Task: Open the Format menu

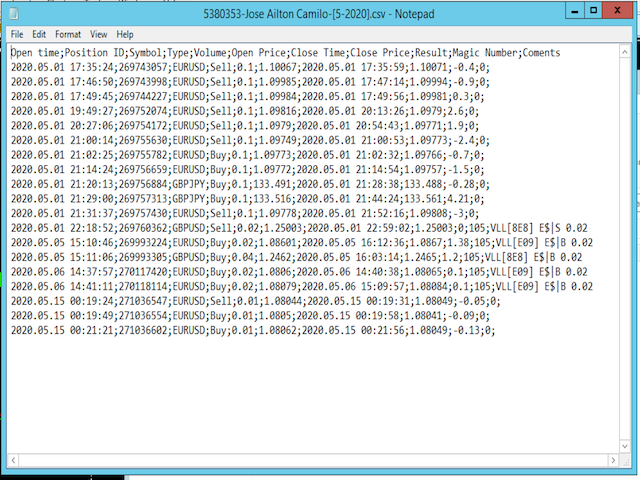Action: click(x=68, y=34)
